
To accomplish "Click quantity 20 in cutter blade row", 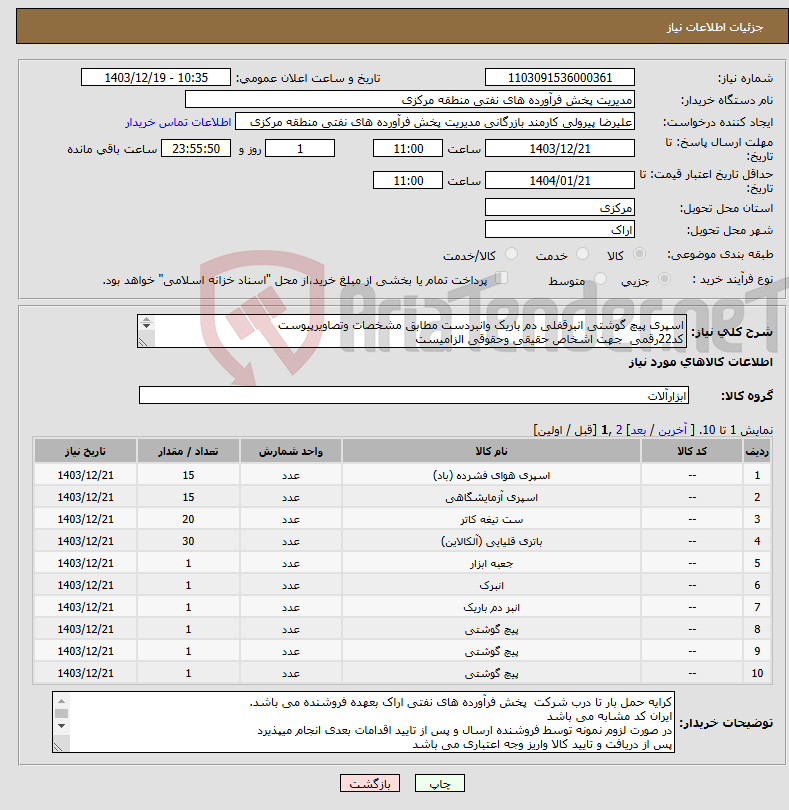I will coord(188,519).
